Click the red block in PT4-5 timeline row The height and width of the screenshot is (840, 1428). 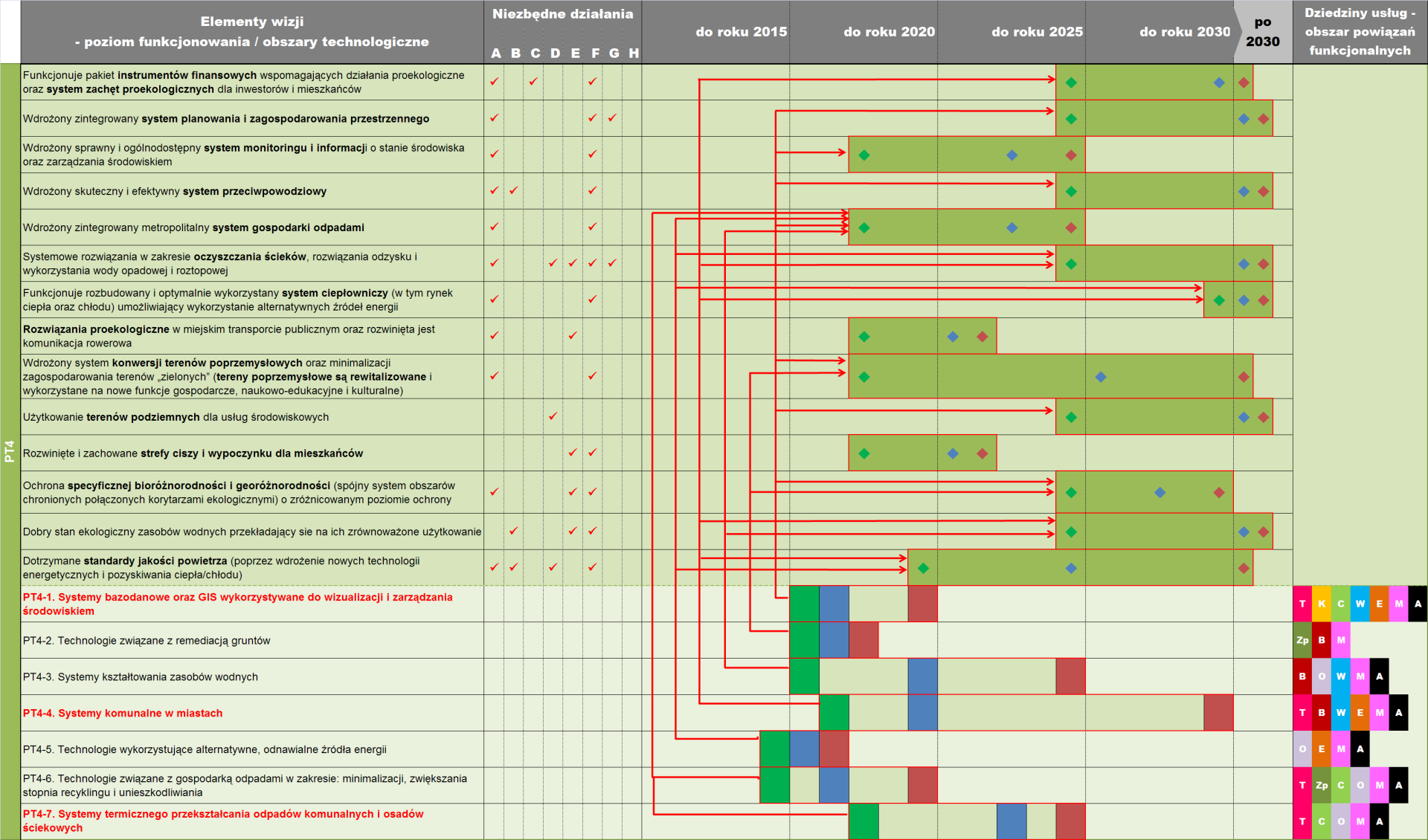(x=834, y=749)
